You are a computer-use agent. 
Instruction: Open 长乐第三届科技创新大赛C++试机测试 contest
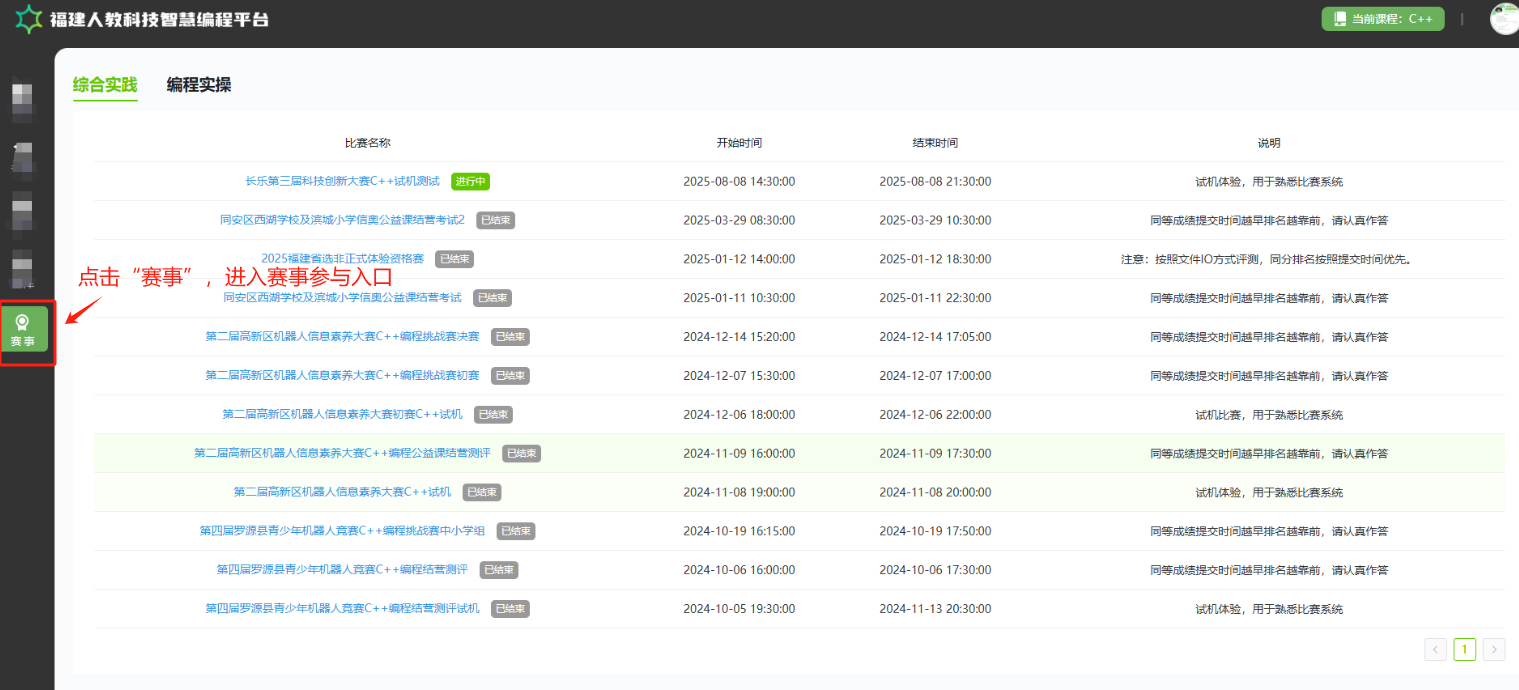coord(342,182)
